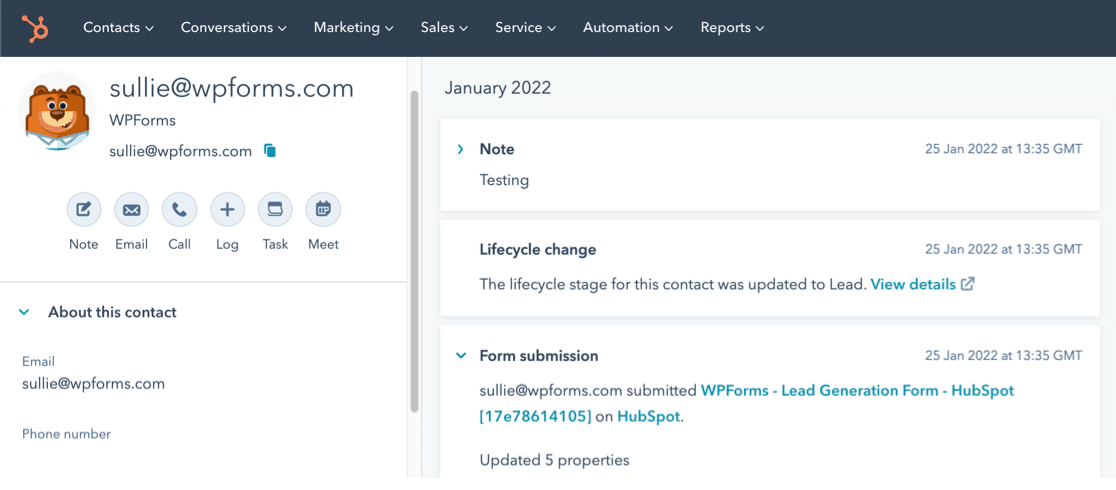Click the Task window icon button

[x=275, y=210]
